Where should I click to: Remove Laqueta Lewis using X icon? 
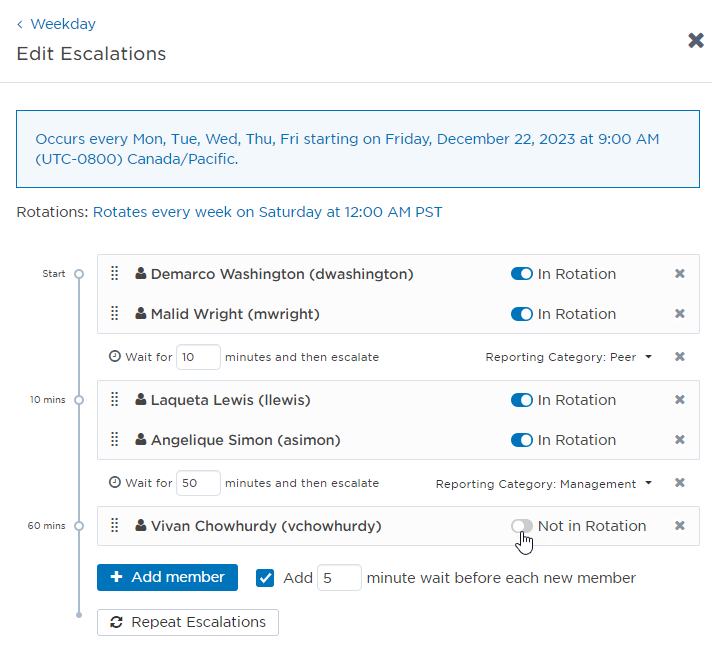(680, 400)
